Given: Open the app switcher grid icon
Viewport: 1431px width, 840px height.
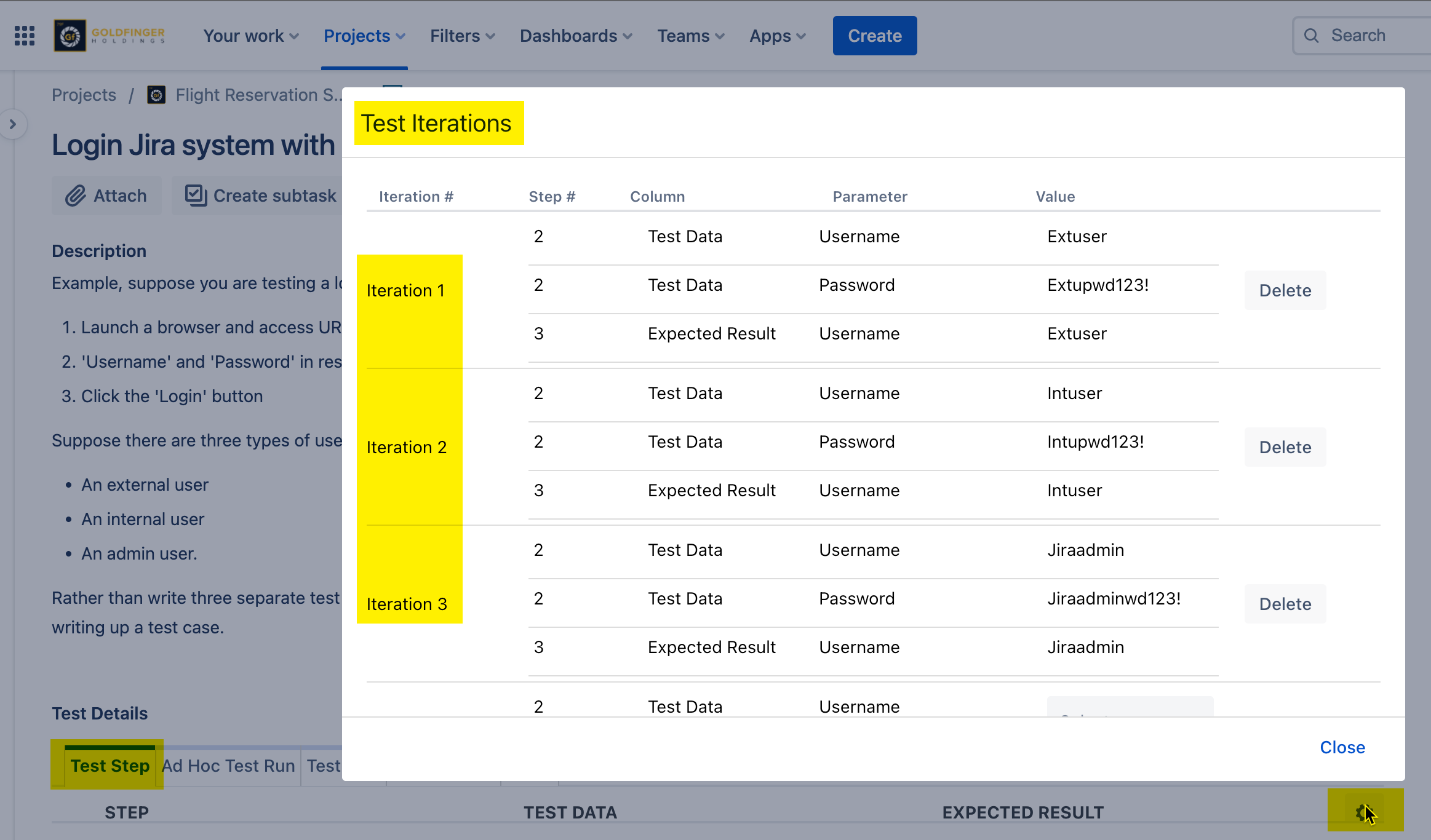Looking at the screenshot, I should pos(25,36).
